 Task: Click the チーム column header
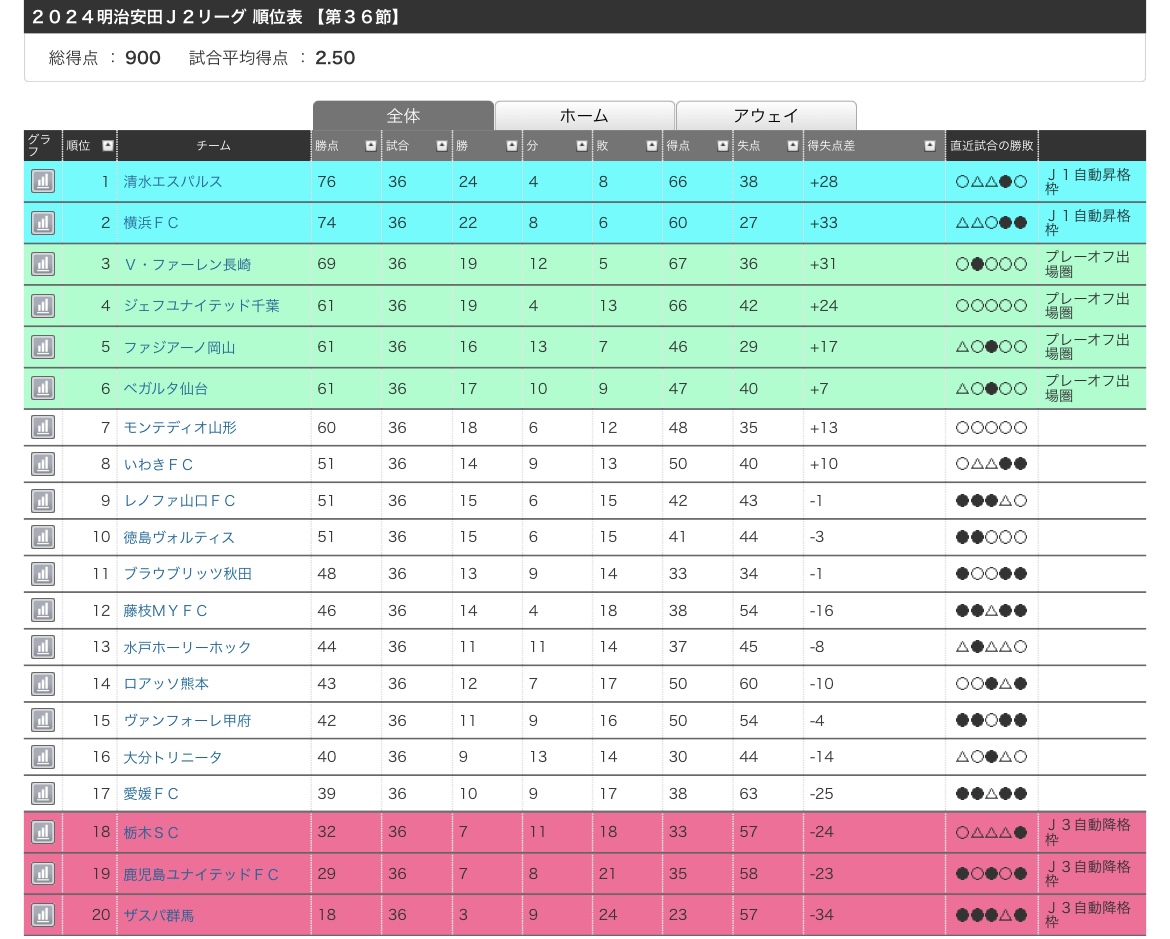[x=213, y=146]
